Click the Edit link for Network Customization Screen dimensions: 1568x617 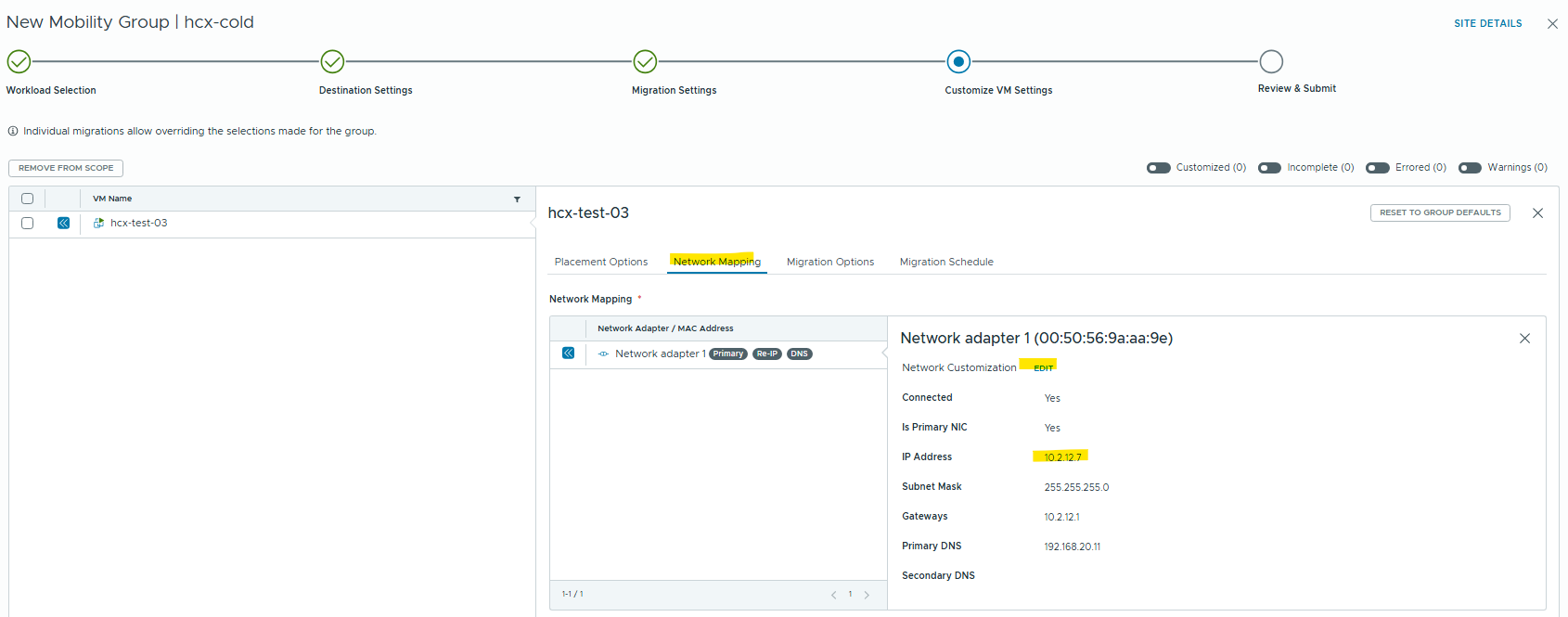(x=1043, y=368)
